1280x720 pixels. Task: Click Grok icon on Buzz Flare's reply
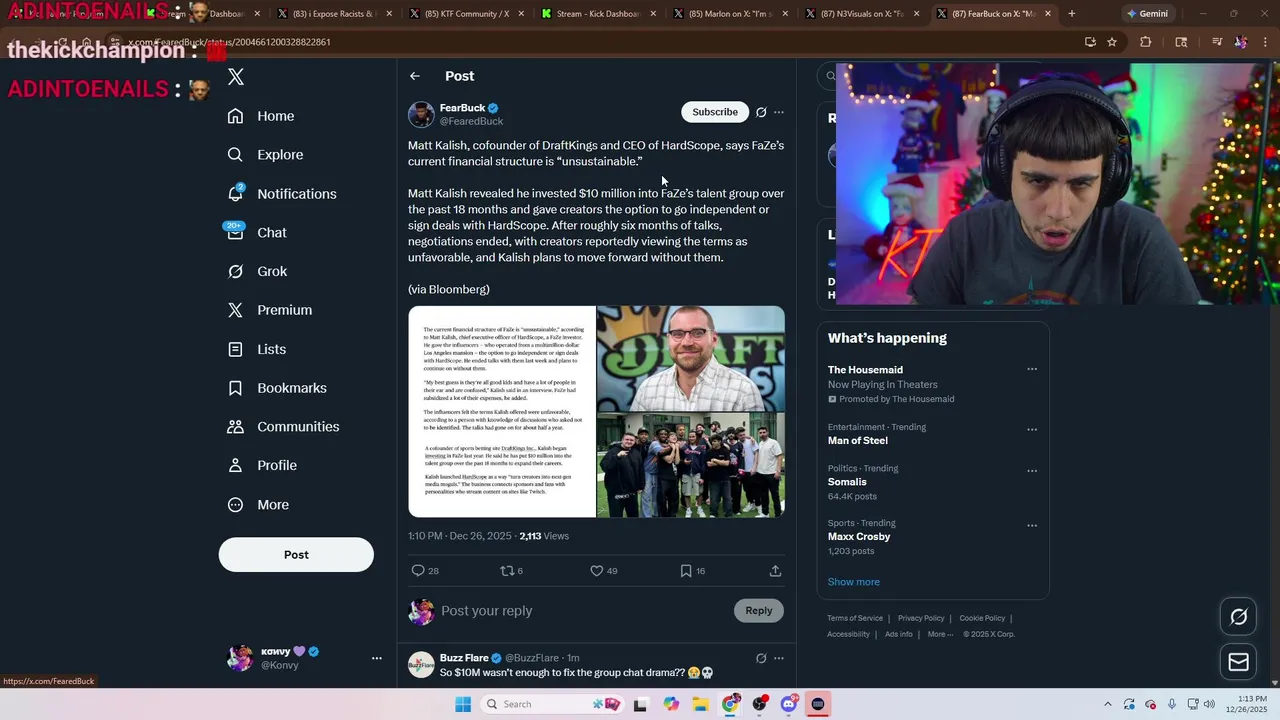pyautogui.click(x=761, y=658)
